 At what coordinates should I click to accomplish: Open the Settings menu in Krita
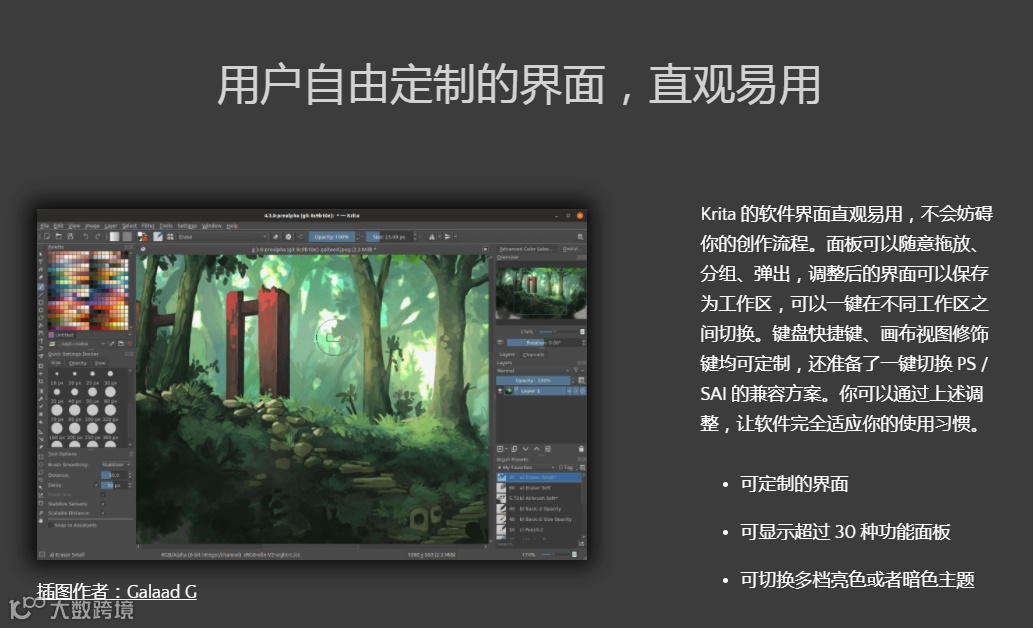(187, 226)
